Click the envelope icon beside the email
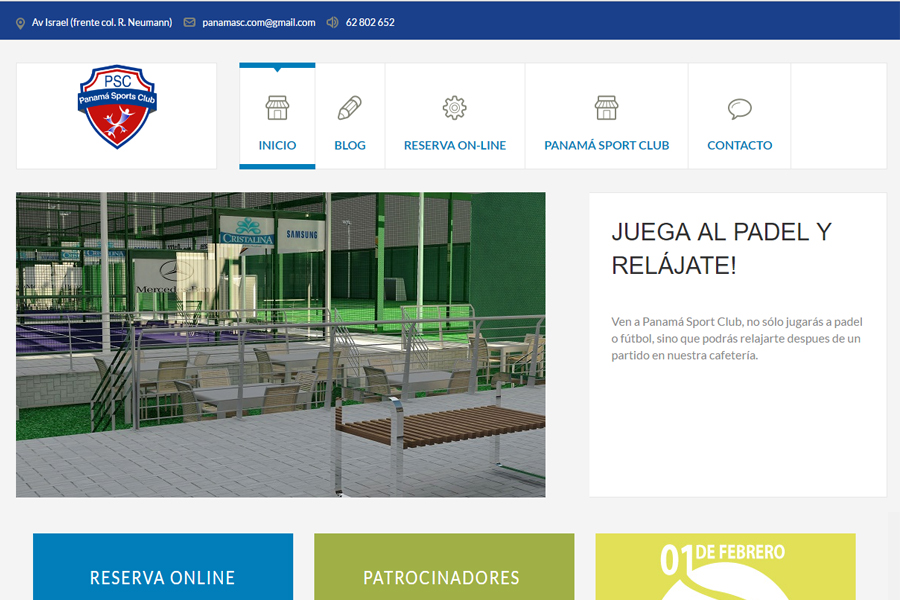Image resolution: width=900 pixels, height=600 pixels. pyautogui.click(x=189, y=22)
